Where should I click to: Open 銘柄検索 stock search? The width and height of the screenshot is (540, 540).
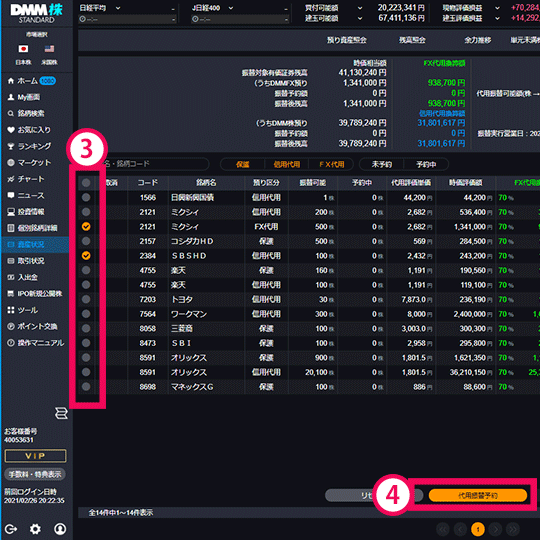pos(26,113)
